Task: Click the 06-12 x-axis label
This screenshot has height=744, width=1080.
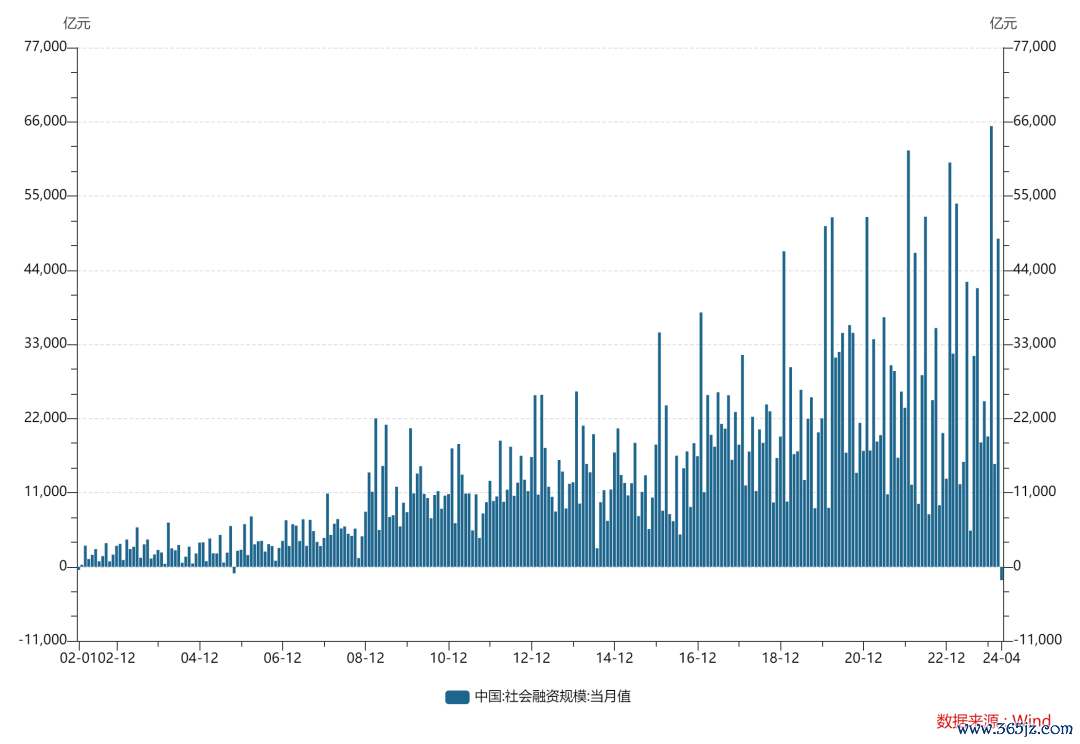Action: [282, 658]
